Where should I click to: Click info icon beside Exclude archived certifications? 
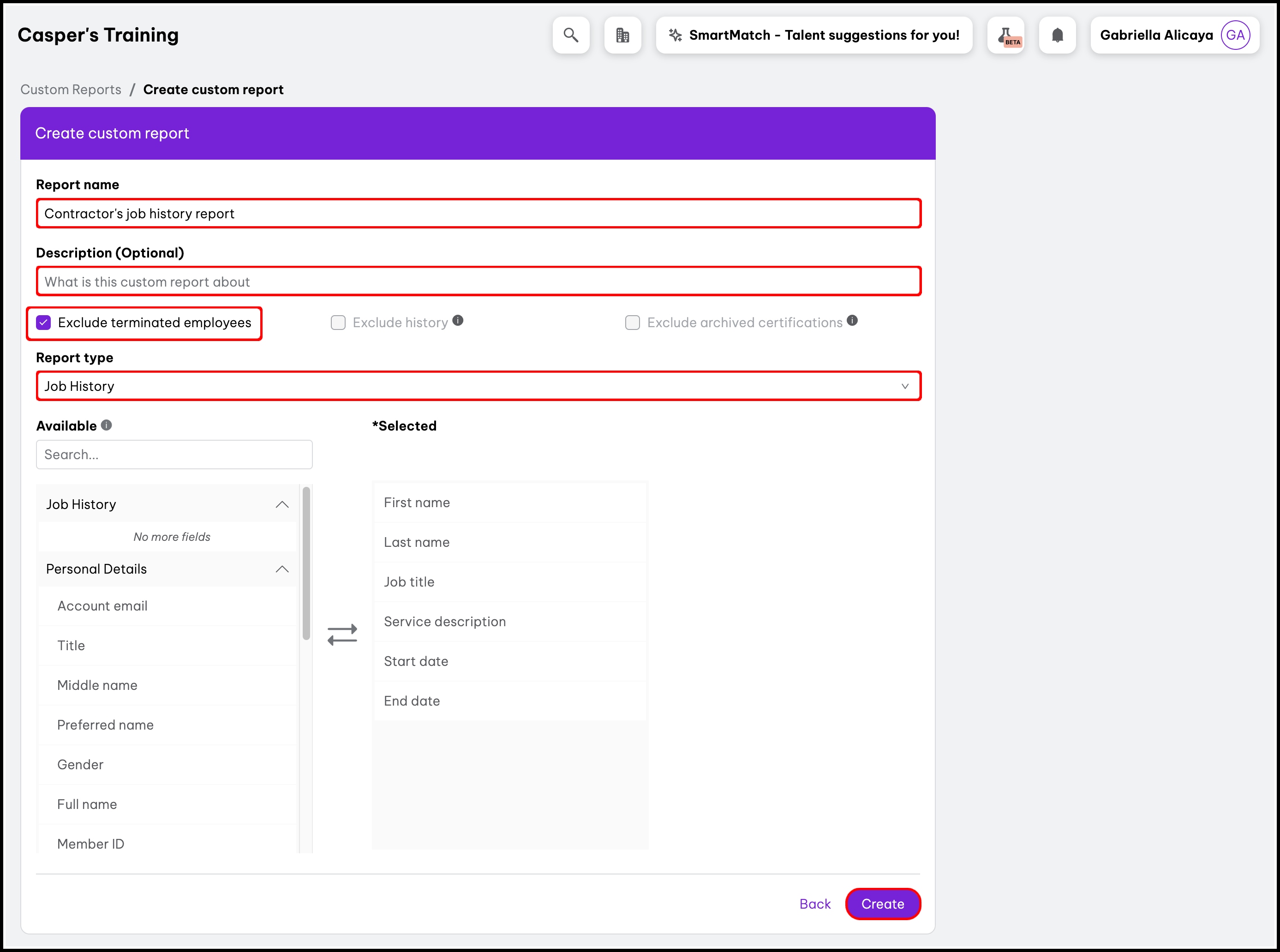853,320
